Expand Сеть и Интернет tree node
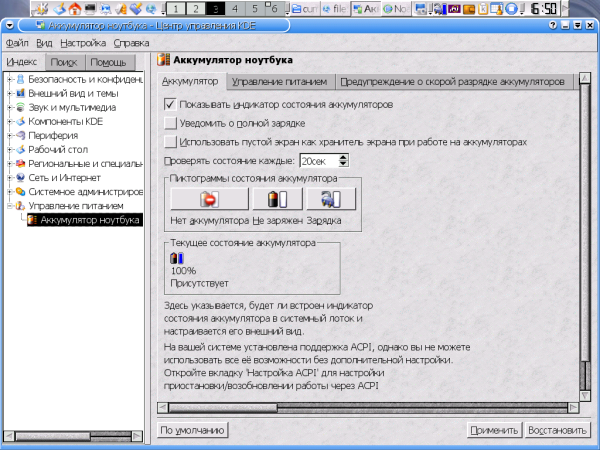 [10, 178]
